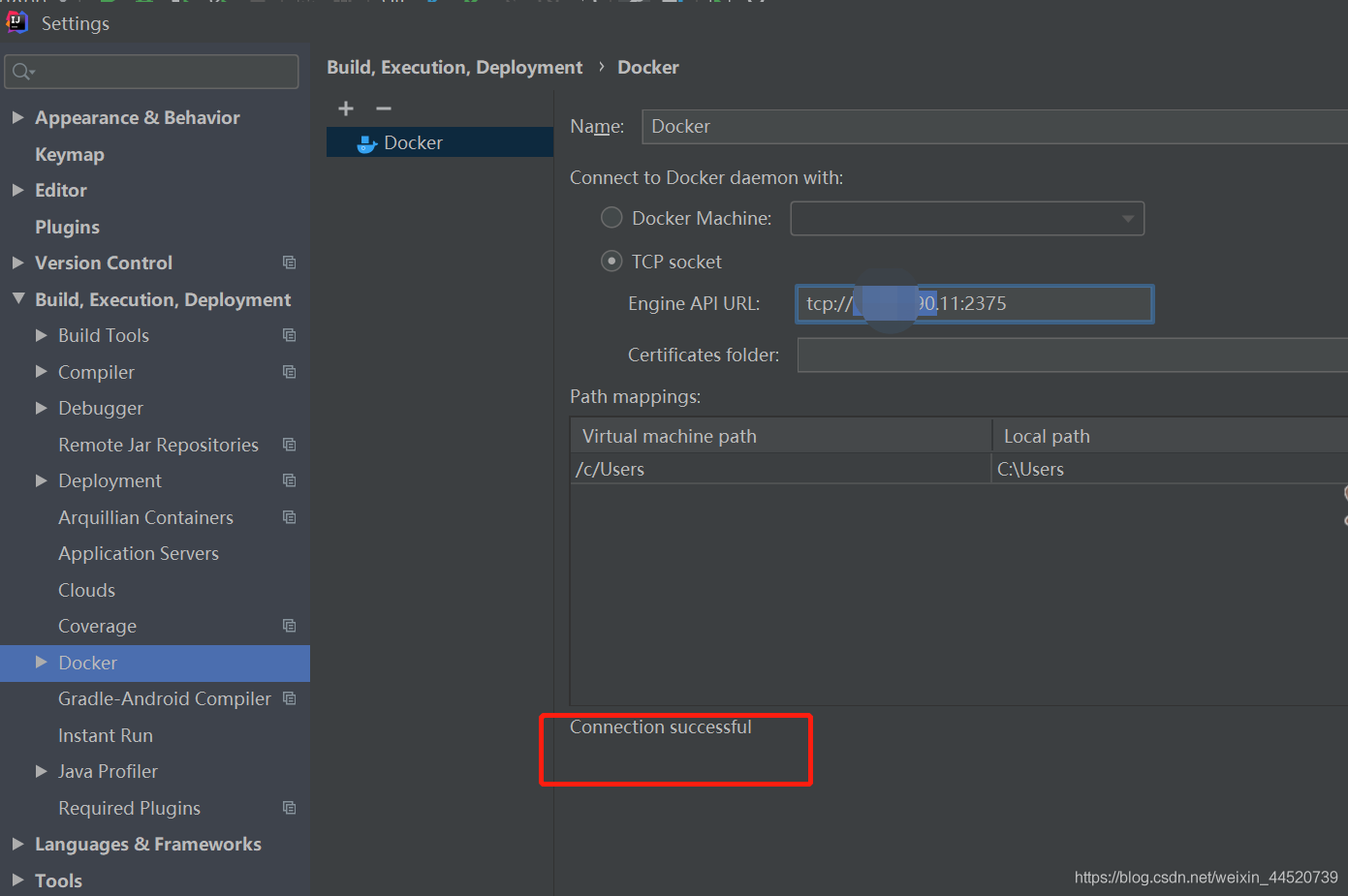This screenshot has height=896, width=1348.
Task: Select the Docker Machine radio button
Action: pos(611,218)
